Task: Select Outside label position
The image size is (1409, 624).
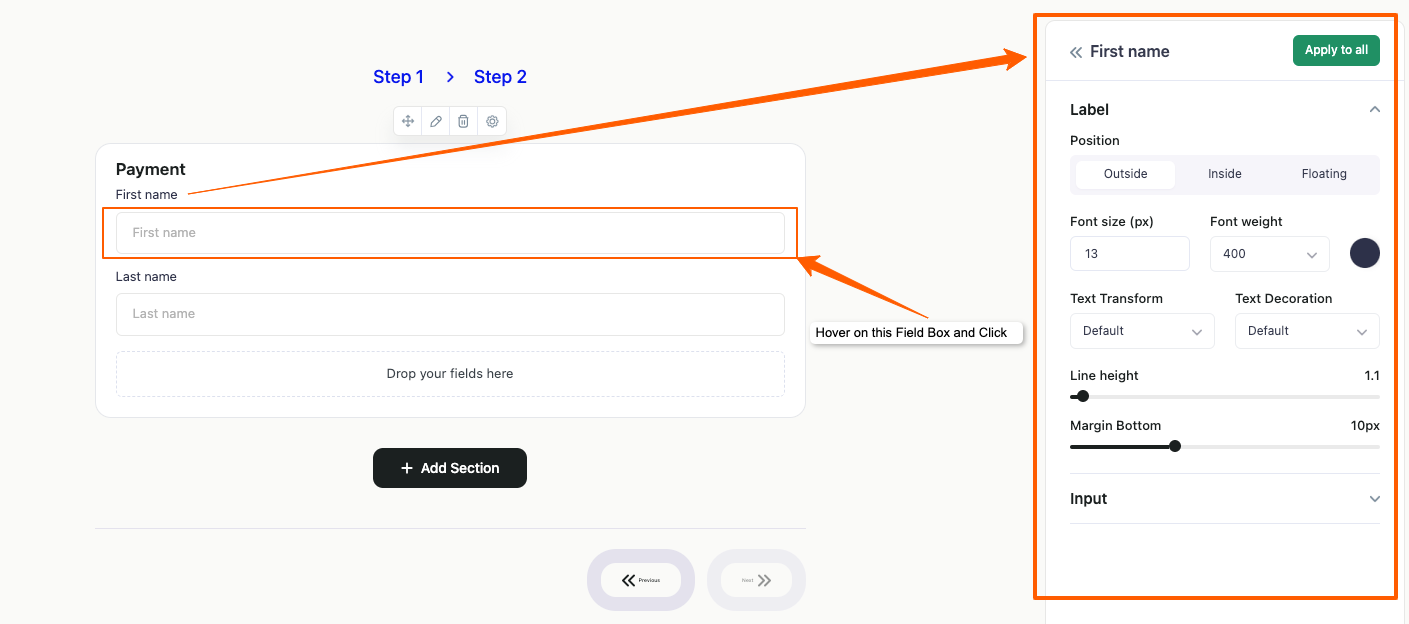Action: coord(1125,174)
